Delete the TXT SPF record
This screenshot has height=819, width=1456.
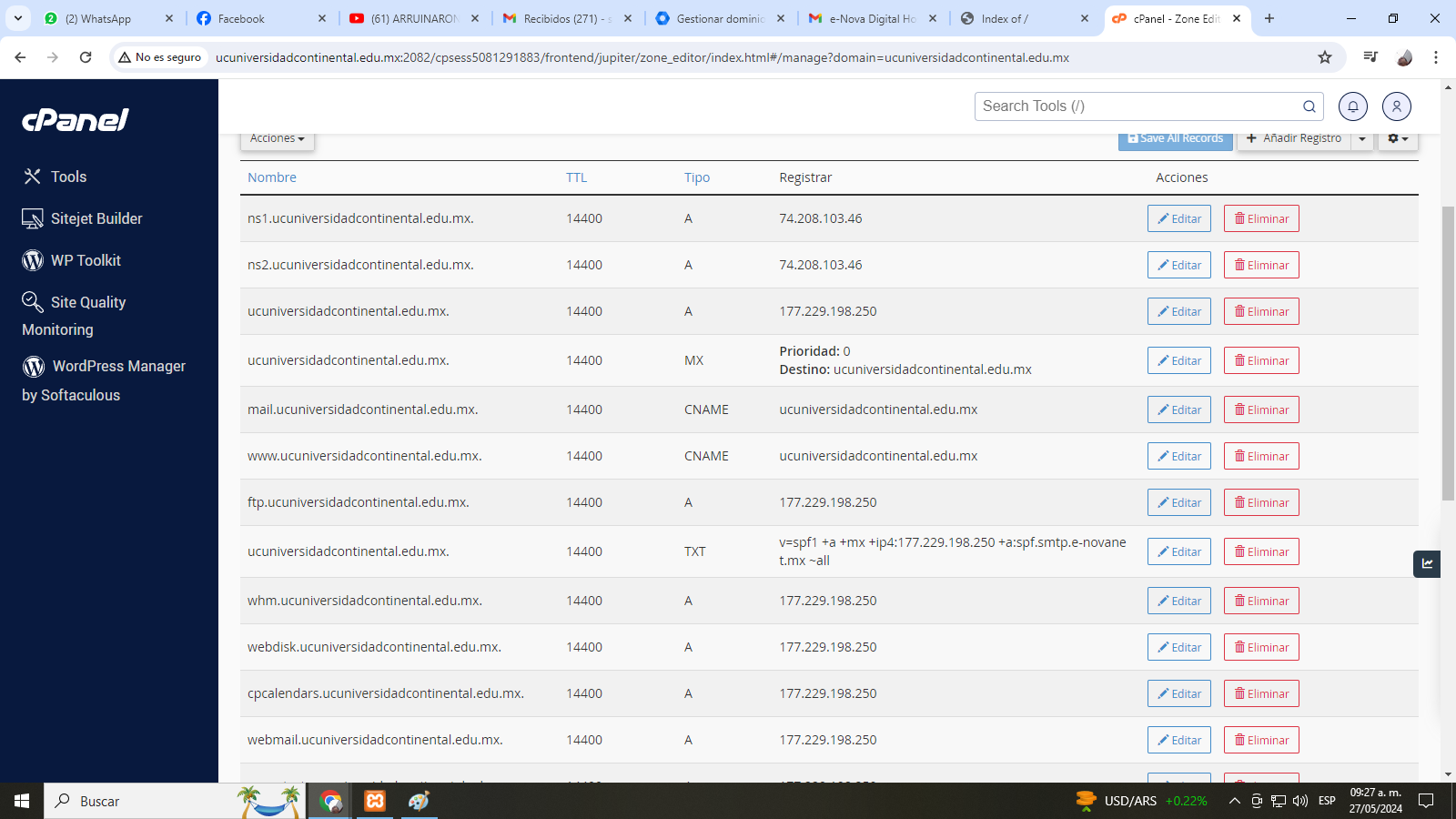pyautogui.click(x=1260, y=551)
